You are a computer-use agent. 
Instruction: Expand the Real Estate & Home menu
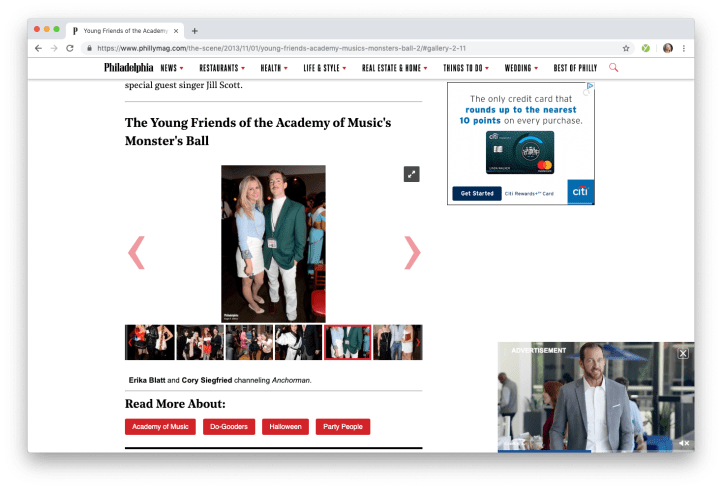[x=395, y=68]
